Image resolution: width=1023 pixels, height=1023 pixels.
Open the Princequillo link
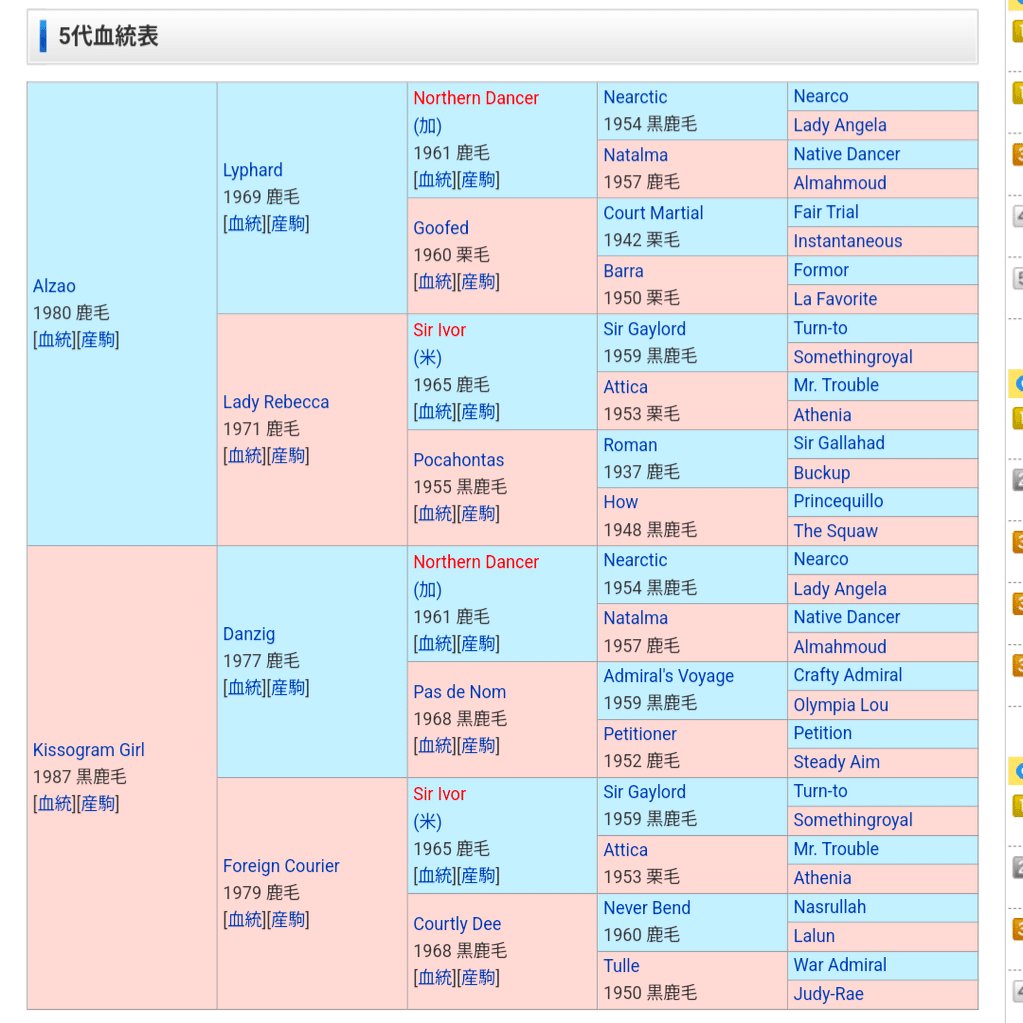838,501
